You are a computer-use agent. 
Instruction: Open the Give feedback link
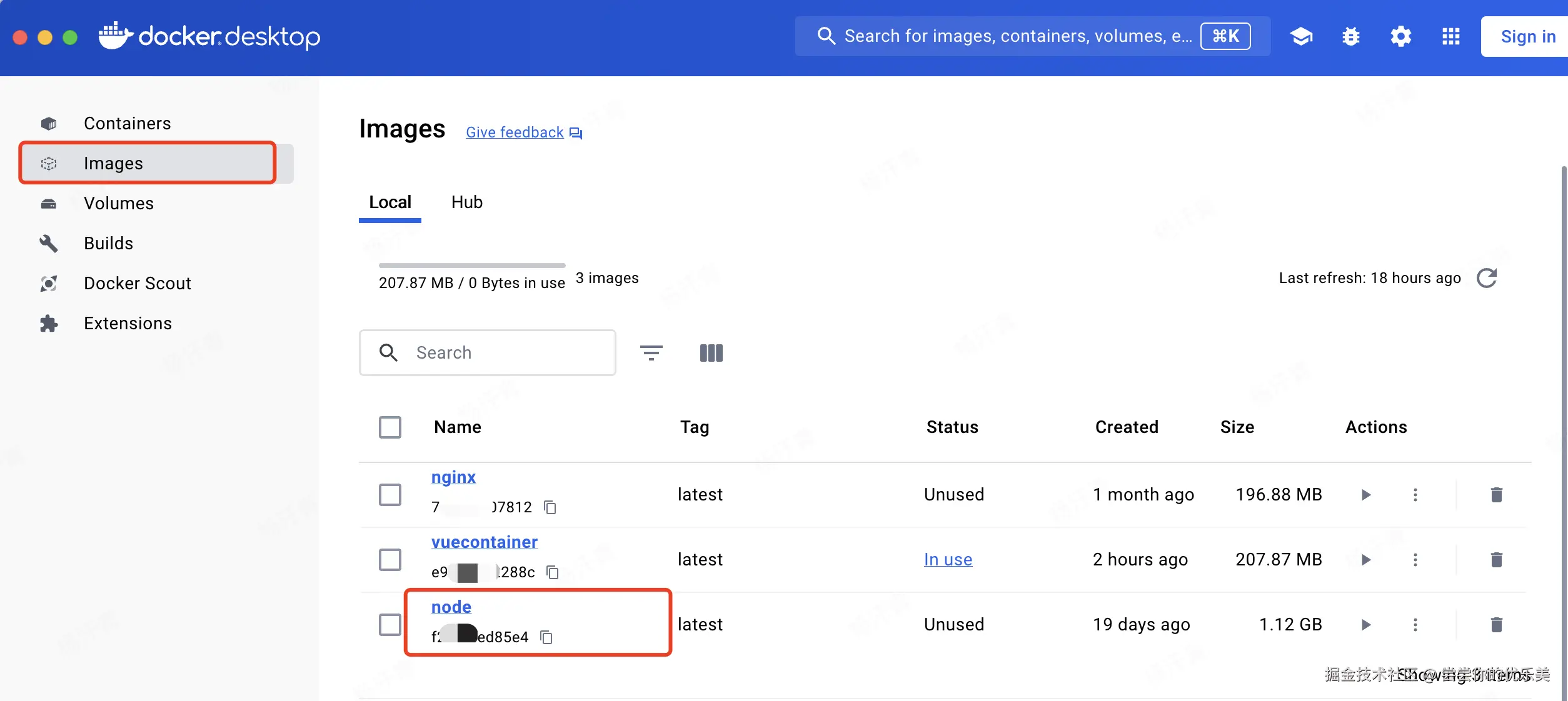[524, 132]
